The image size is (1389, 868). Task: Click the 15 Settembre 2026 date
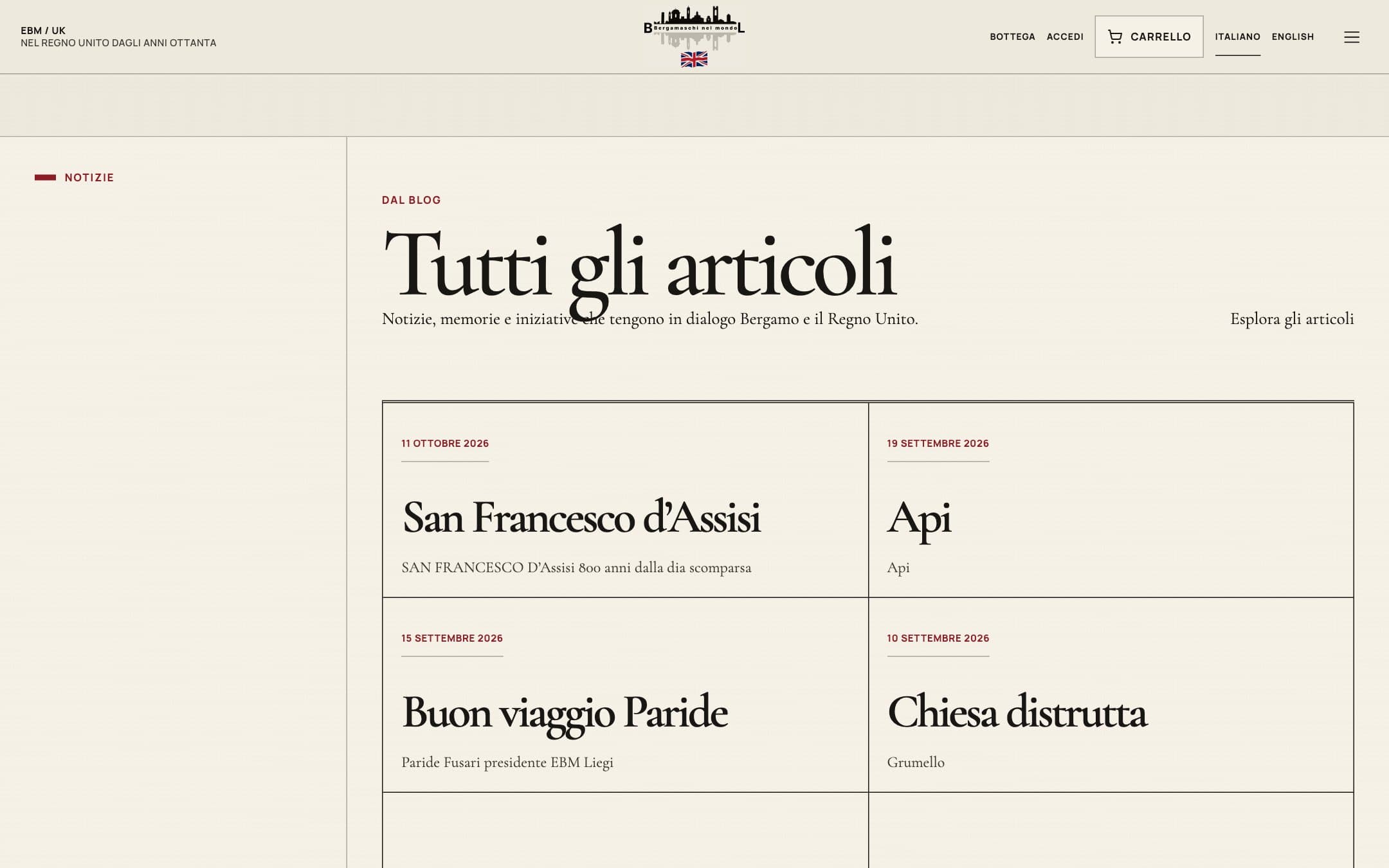[x=452, y=638]
